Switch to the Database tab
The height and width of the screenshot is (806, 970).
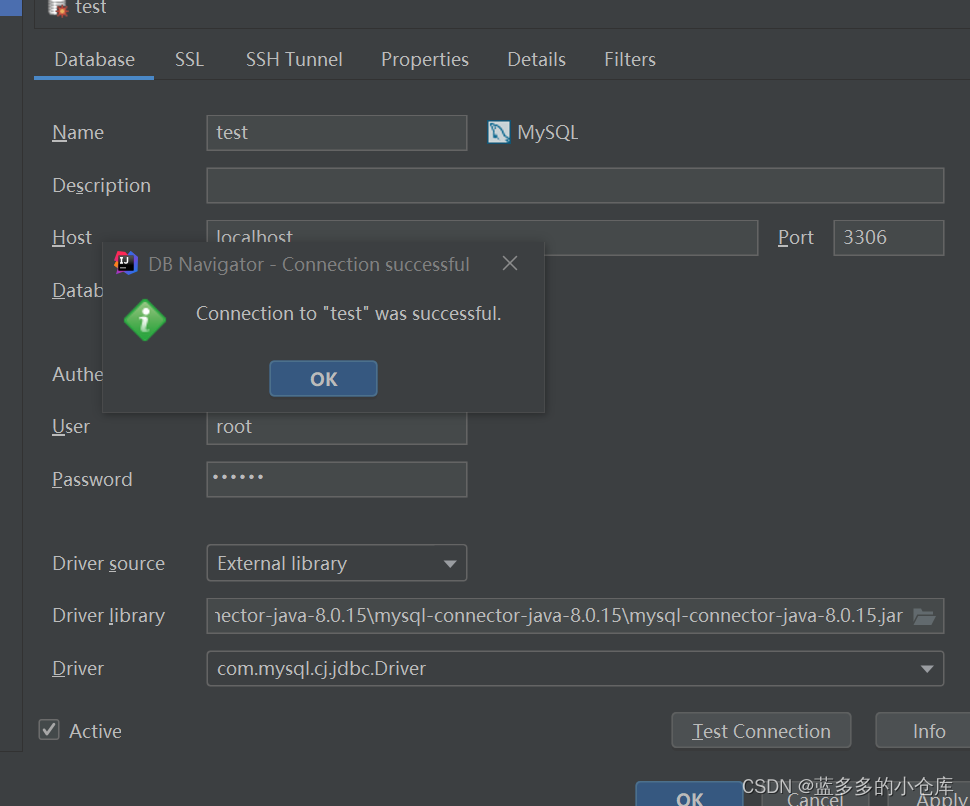click(94, 59)
